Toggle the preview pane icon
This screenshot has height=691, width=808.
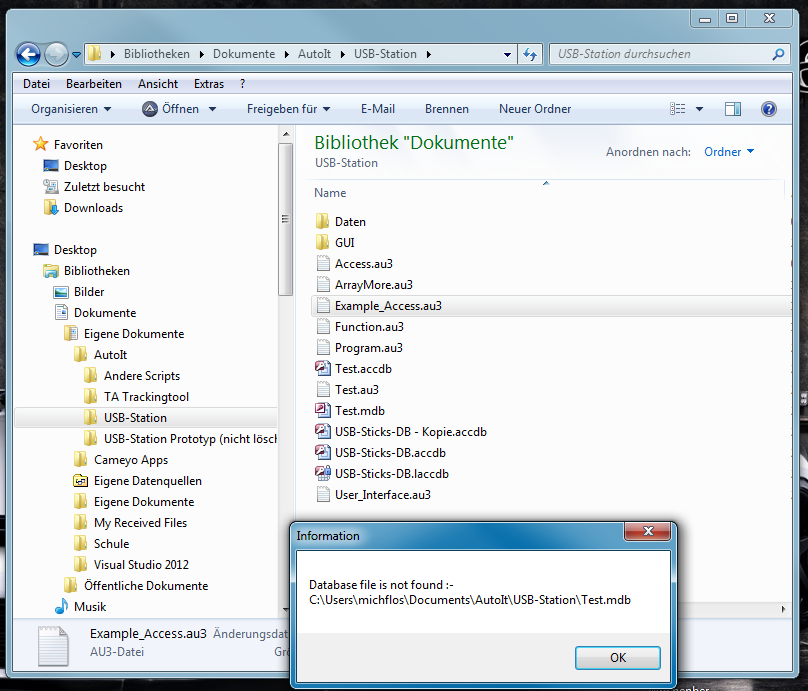point(733,109)
